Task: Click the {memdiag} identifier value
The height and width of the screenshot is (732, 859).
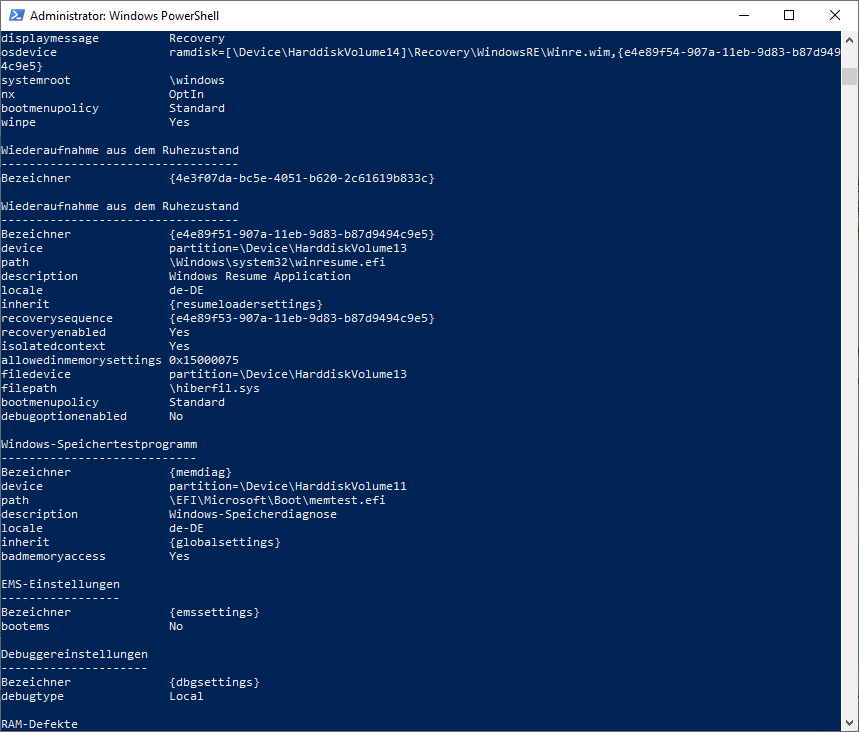Action: tap(200, 472)
